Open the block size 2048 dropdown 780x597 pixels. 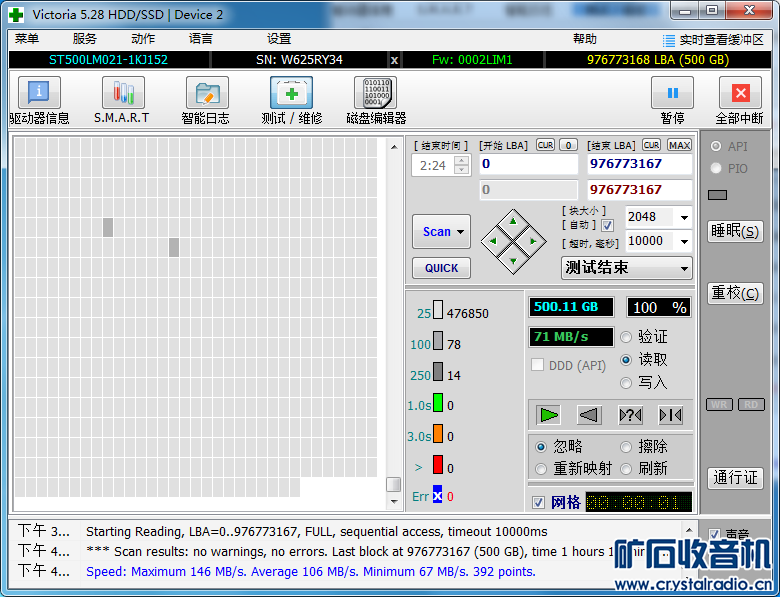[684, 217]
